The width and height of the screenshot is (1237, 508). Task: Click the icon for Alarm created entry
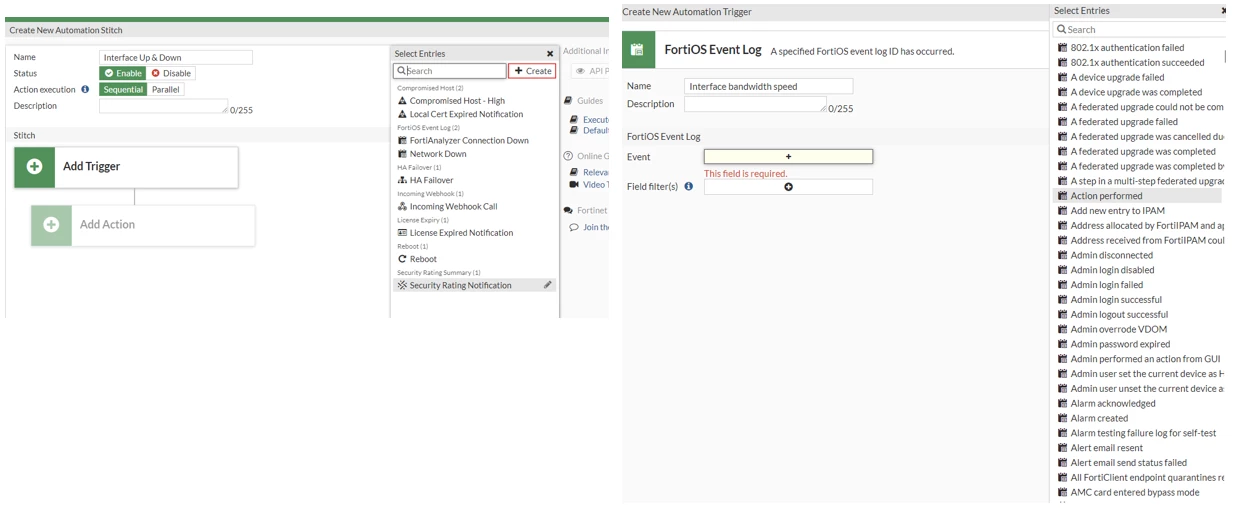pyautogui.click(x=1063, y=418)
